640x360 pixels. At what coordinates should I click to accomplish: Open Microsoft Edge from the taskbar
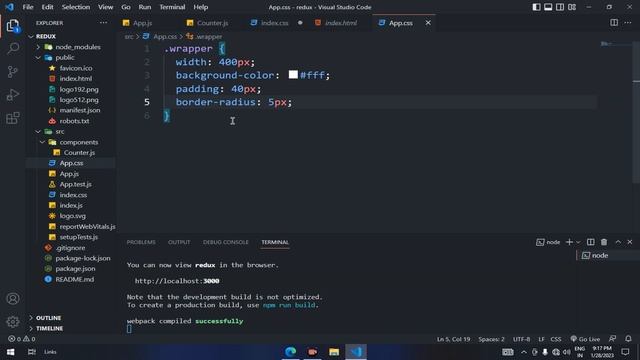click(291, 352)
